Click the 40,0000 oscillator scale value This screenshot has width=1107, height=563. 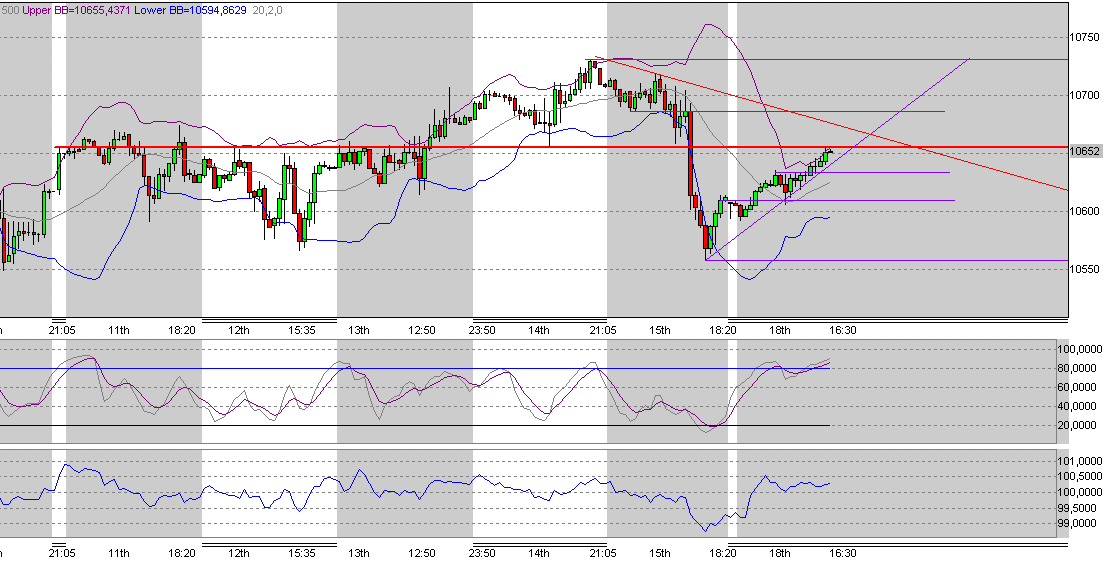[1079, 406]
